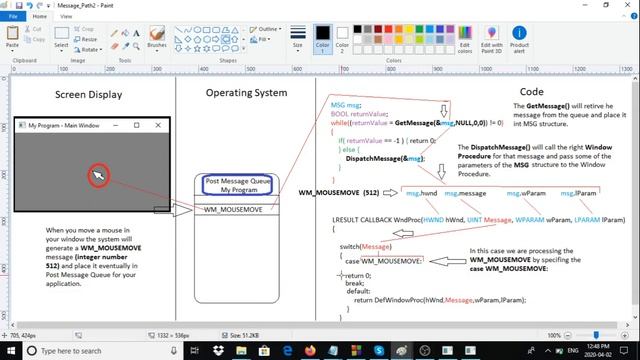Click the zoom out minus button
640x360 pixels.
tap(568, 335)
